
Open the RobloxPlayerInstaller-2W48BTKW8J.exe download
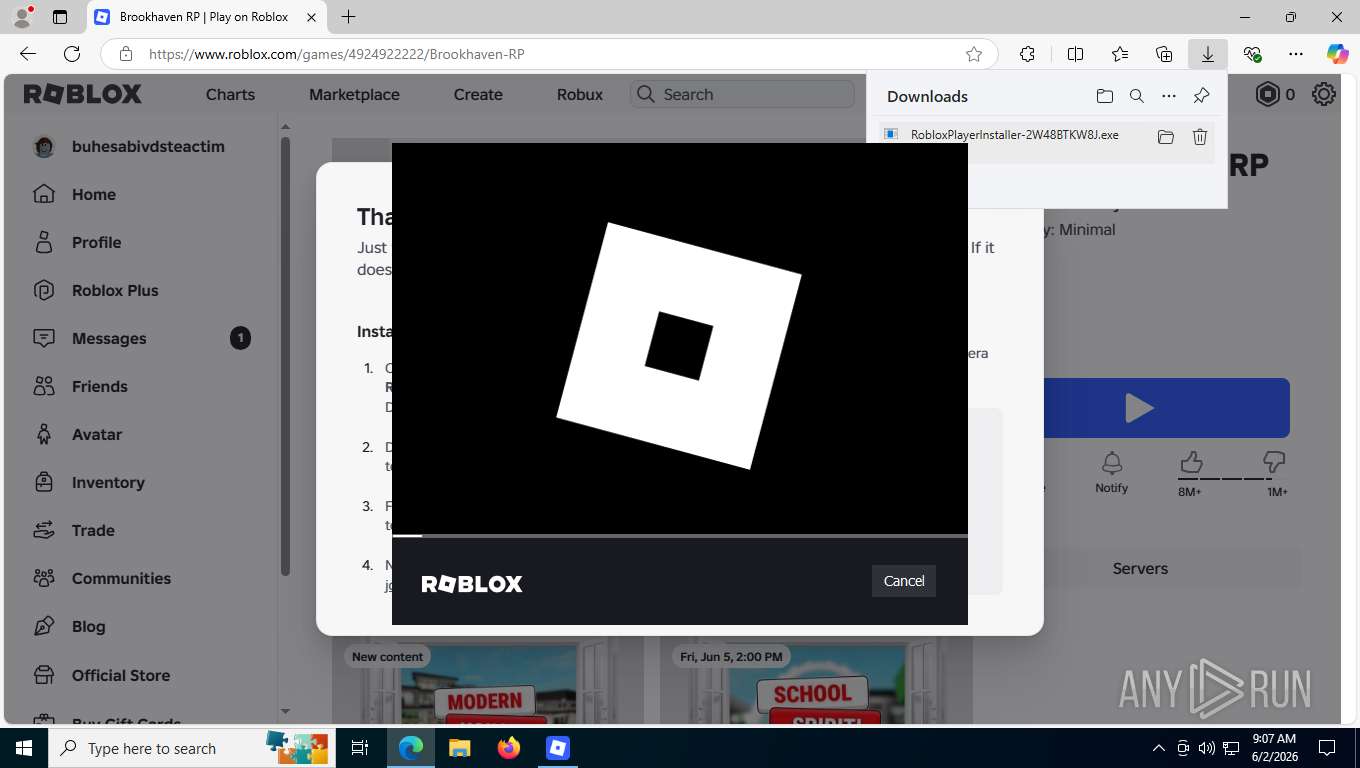pyautogui.click(x=1014, y=135)
